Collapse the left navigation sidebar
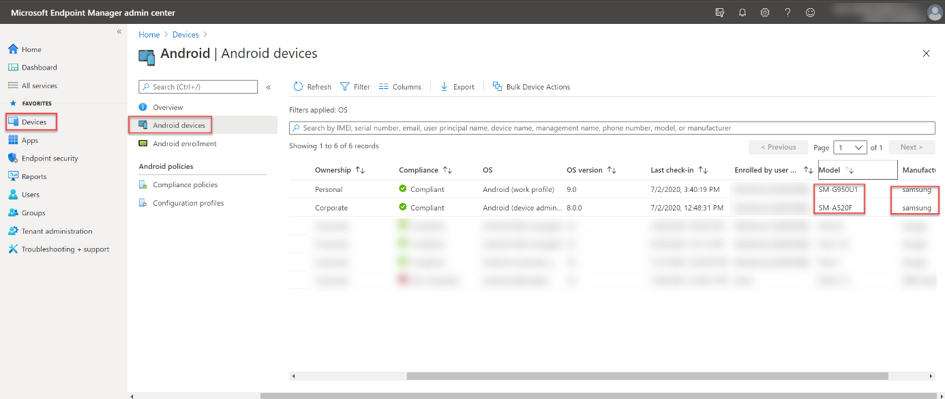This screenshot has height=399, width=945. tap(119, 32)
